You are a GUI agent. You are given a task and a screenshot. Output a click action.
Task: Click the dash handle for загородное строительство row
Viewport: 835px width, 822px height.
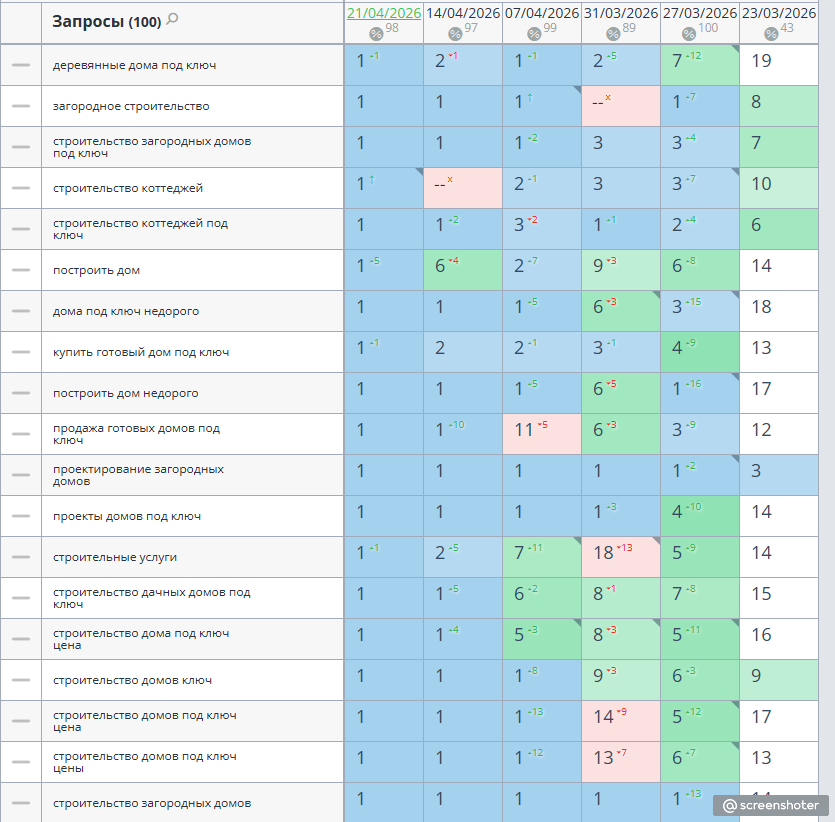pos(21,106)
